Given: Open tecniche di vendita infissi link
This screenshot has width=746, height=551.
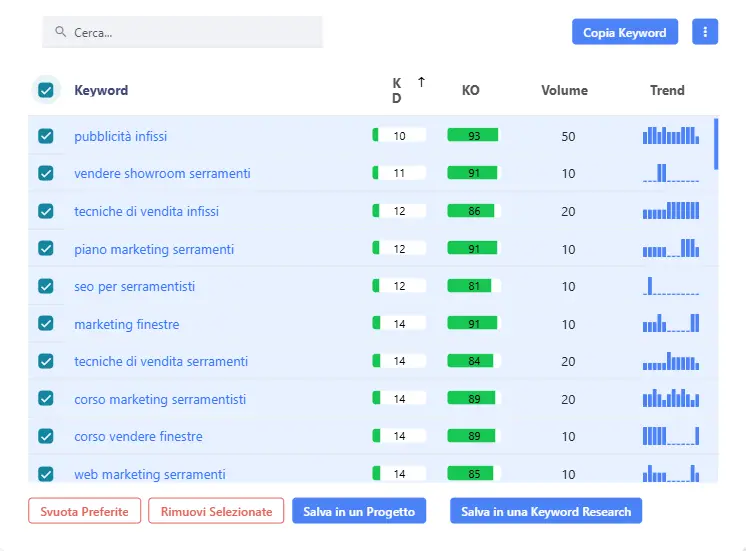Looking at the screenshot, I should point(147,211).
